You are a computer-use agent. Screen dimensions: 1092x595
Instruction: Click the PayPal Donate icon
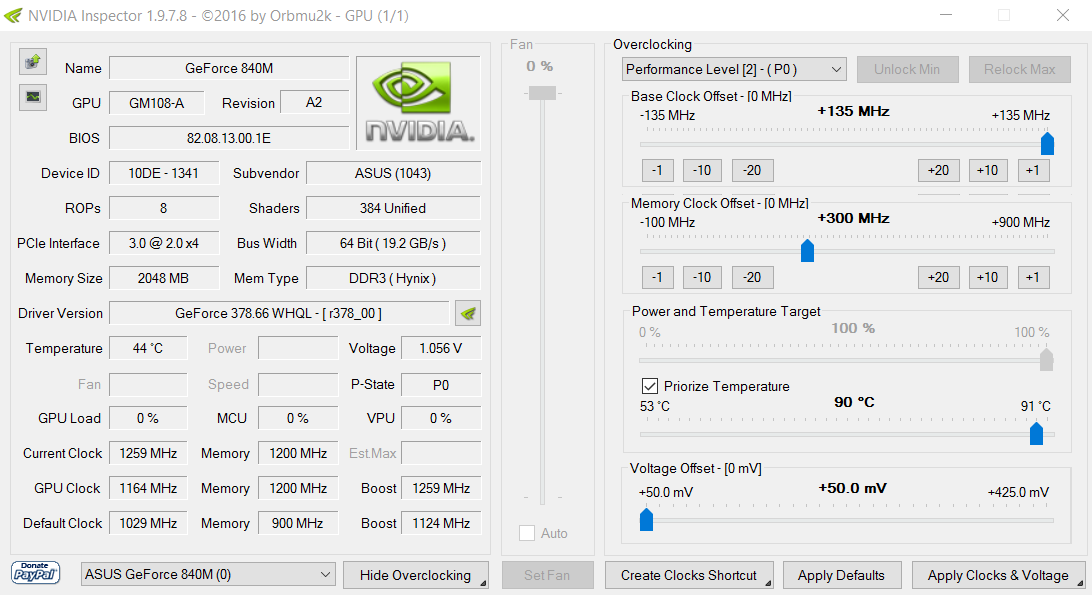(36, 573)
